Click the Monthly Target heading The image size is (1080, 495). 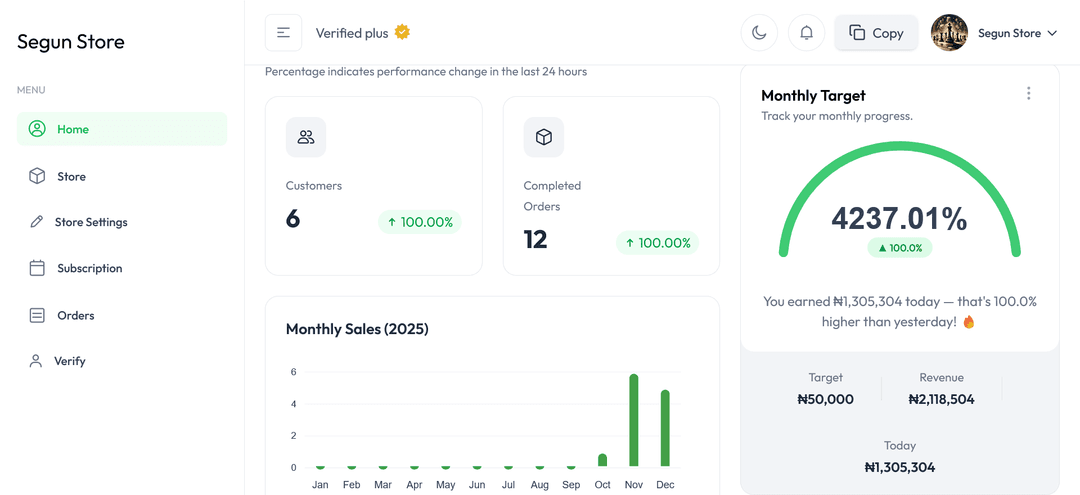813,96
